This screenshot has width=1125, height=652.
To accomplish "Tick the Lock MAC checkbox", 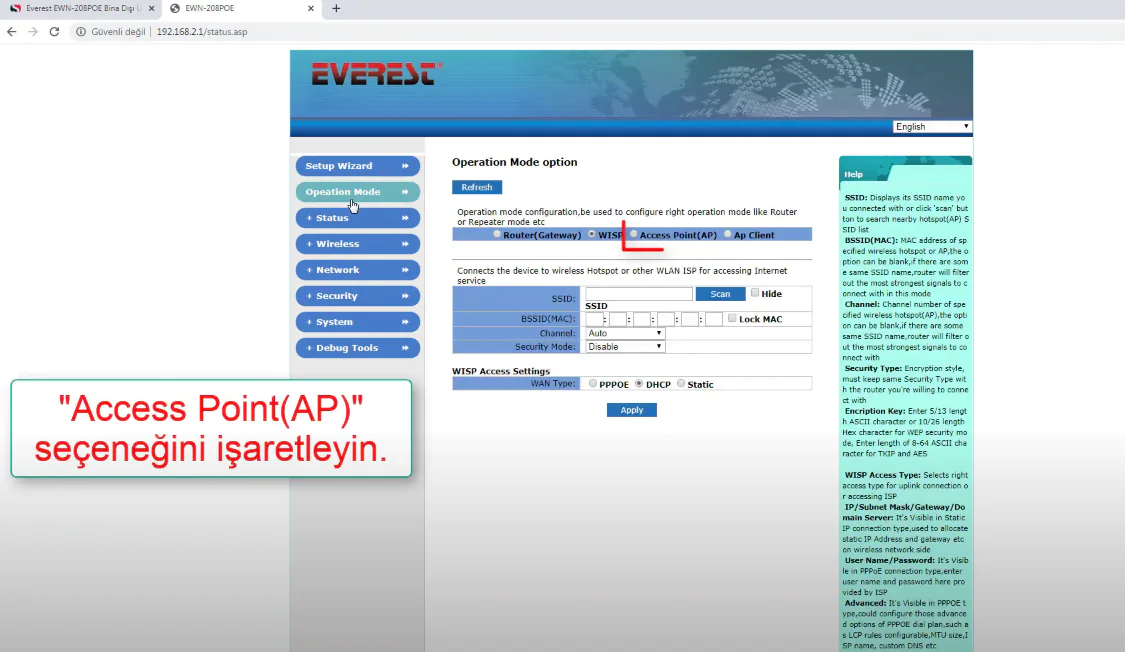I will (x=732, y=318).
